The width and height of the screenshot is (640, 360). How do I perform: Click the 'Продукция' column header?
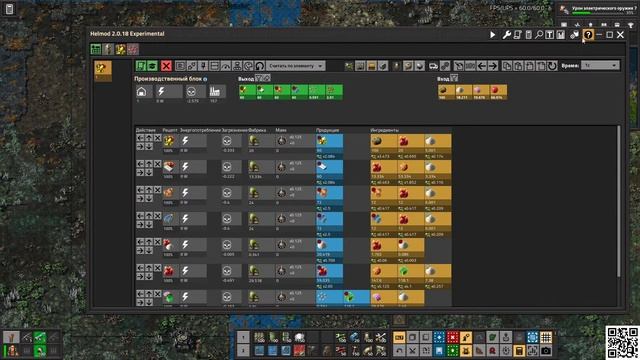pyautogui.click(x=327, y=130)
